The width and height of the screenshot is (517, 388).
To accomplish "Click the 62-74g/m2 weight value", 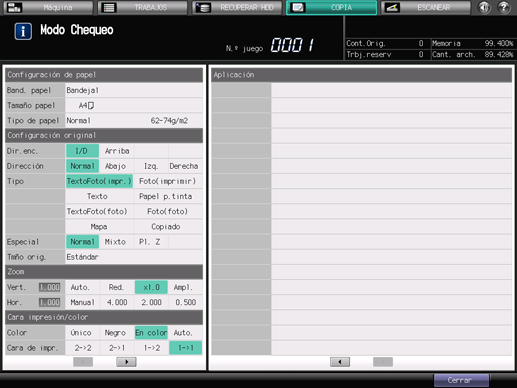I will [x=169, y=121].
